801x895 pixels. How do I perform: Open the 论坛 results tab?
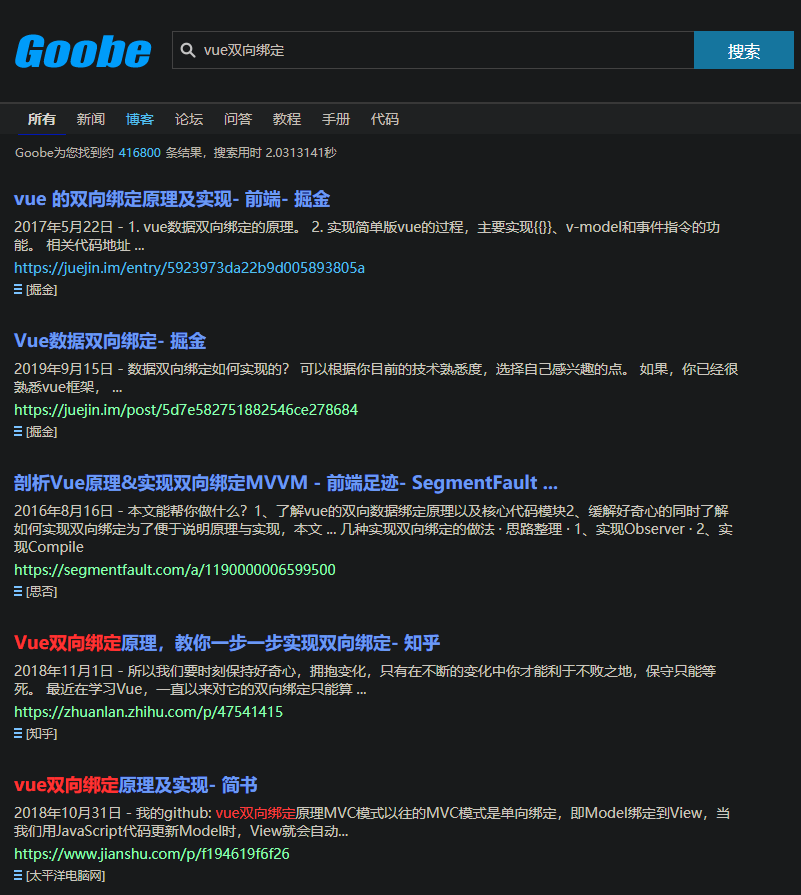(x=188, y=118)
